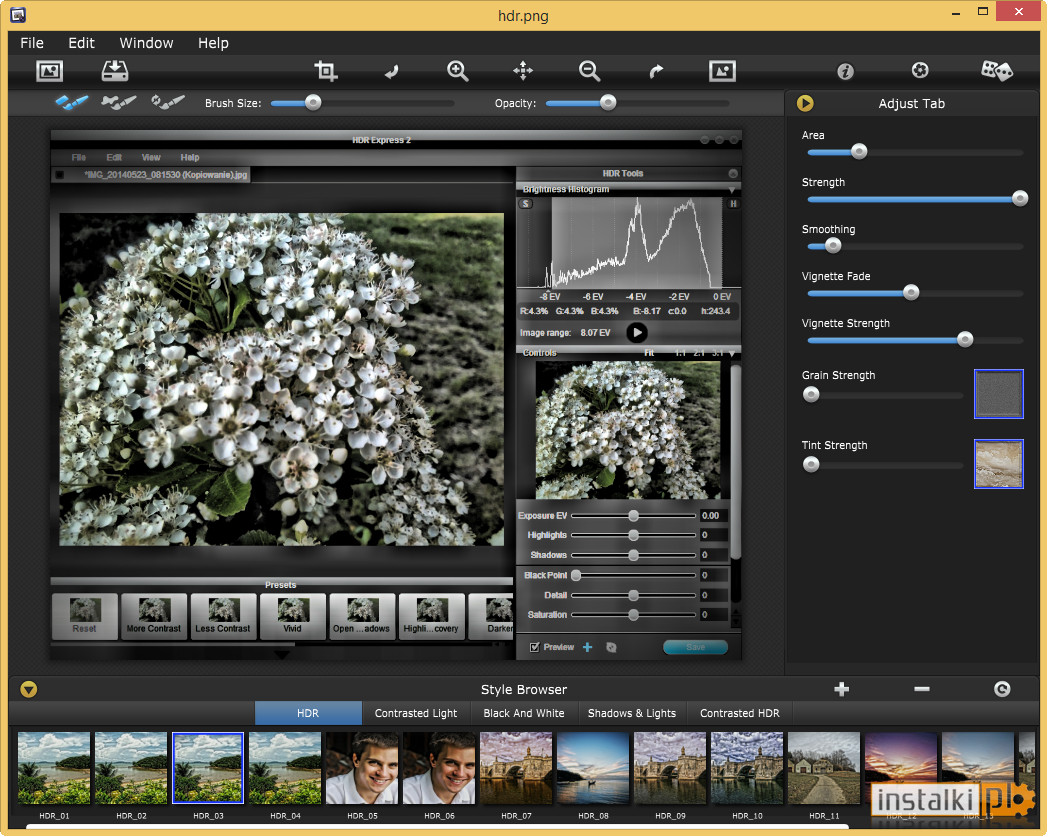Click the Vignette Strength slider handle
Screen dimensions: 1048x837
point(964,340)
